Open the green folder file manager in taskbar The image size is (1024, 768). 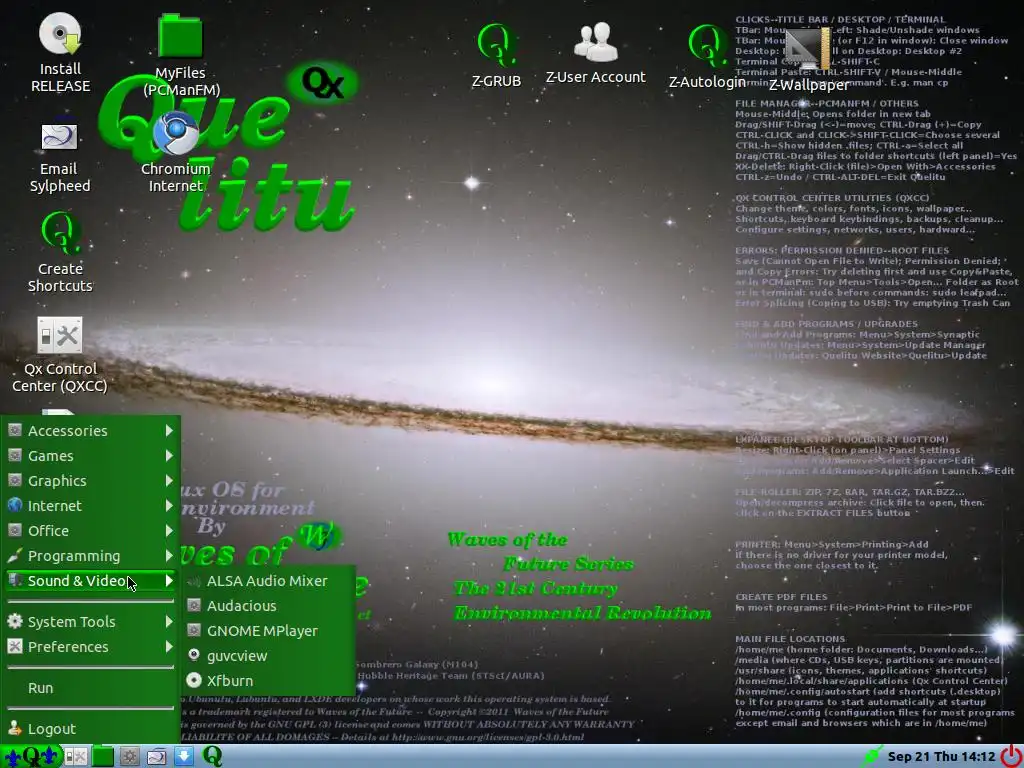click(103, 756)
